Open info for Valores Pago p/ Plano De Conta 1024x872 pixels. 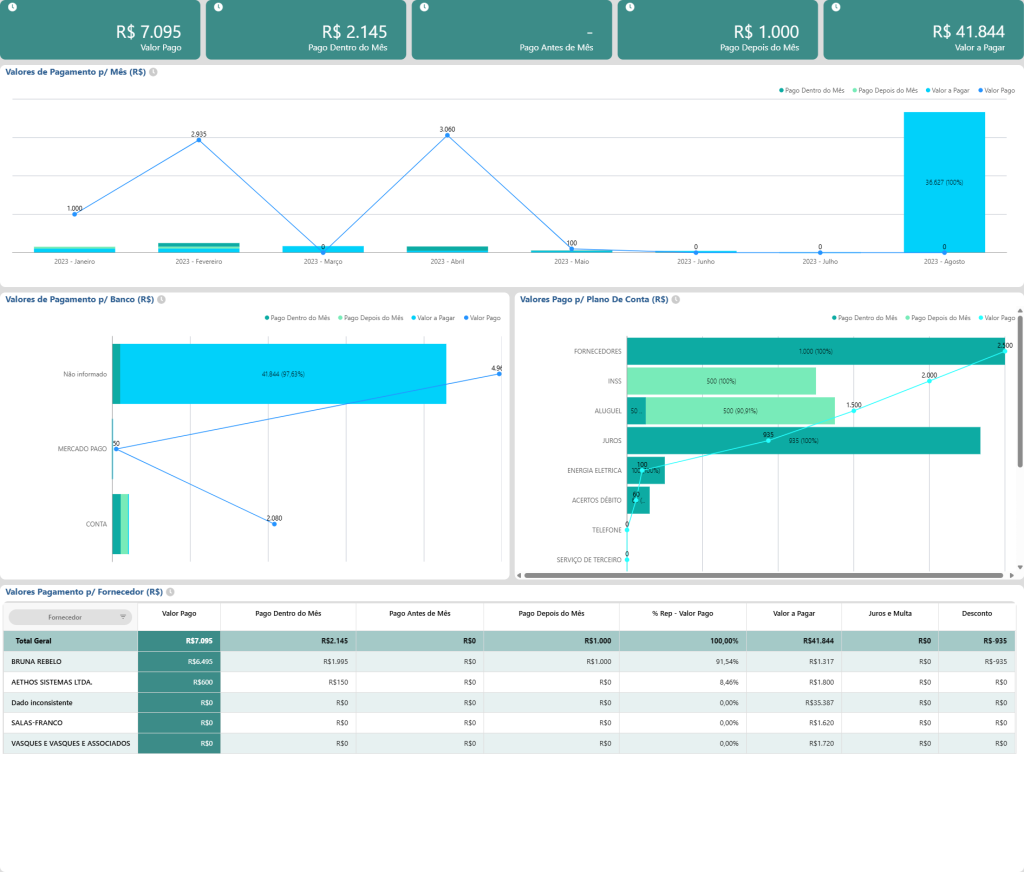pyautogui.click(x=676, y=298)
